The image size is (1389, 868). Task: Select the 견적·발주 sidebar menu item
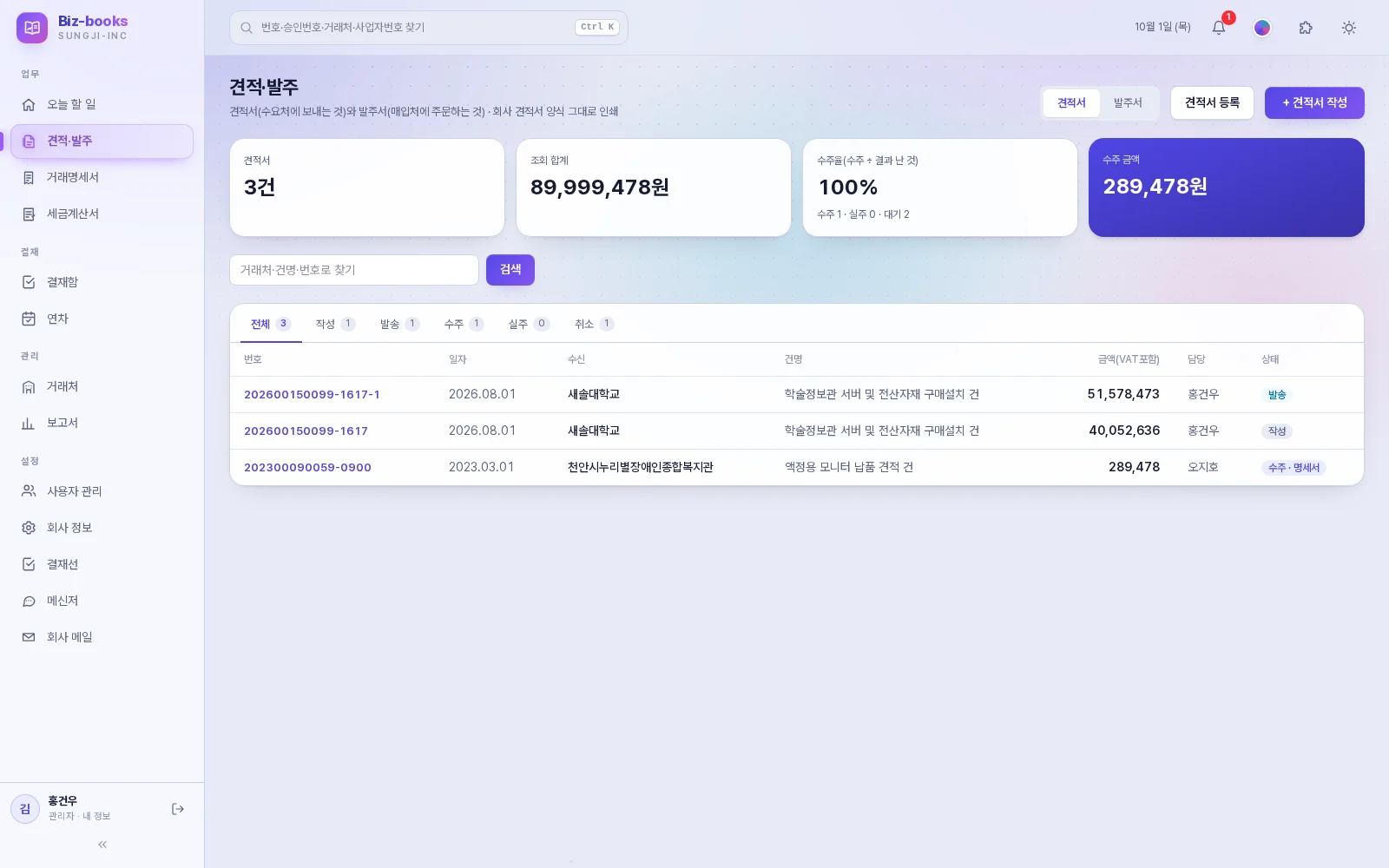[102, 141]
